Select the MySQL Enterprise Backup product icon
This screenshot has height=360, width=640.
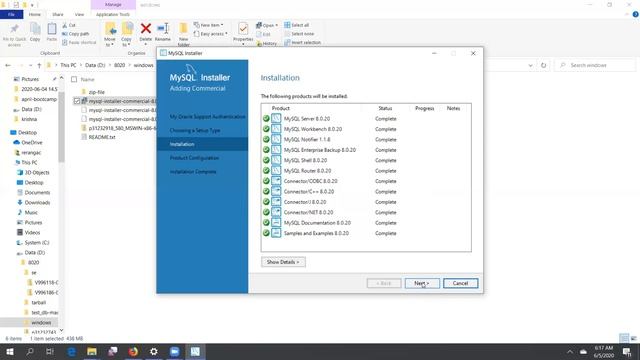(x=276, y=150)
